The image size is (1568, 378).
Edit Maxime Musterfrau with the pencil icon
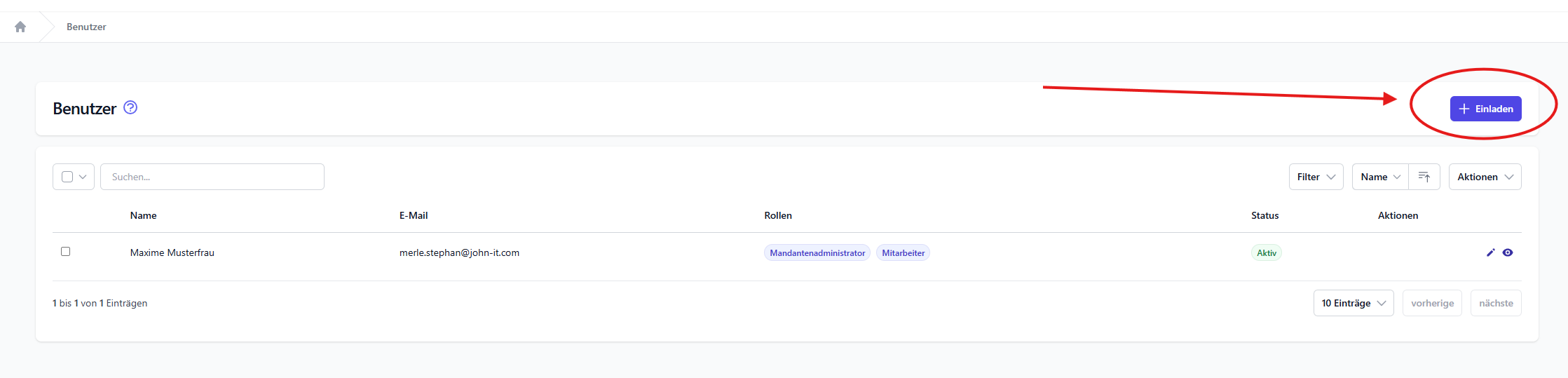(1490, 252)
